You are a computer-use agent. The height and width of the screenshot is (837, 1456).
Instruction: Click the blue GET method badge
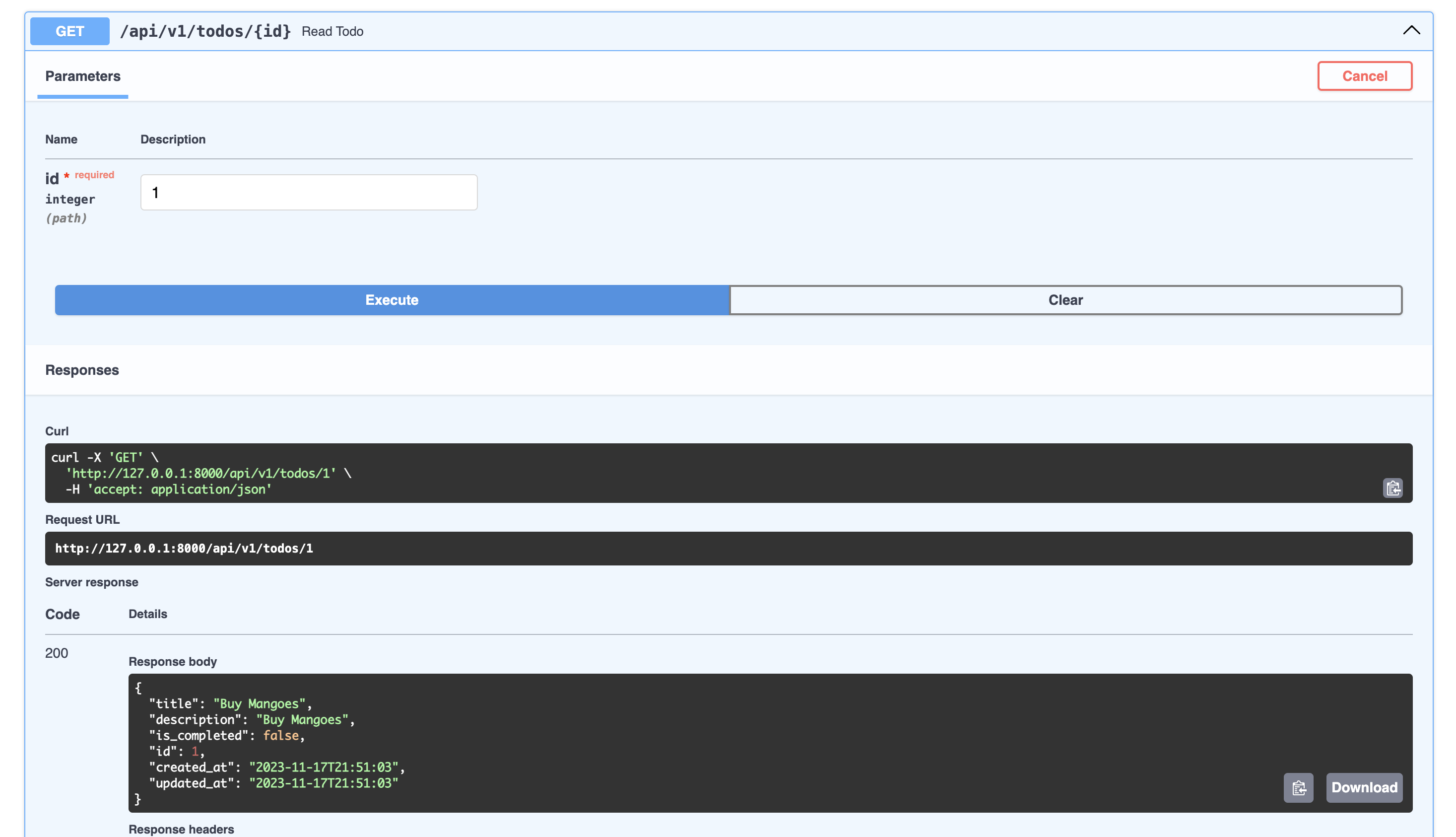(69, 31)
